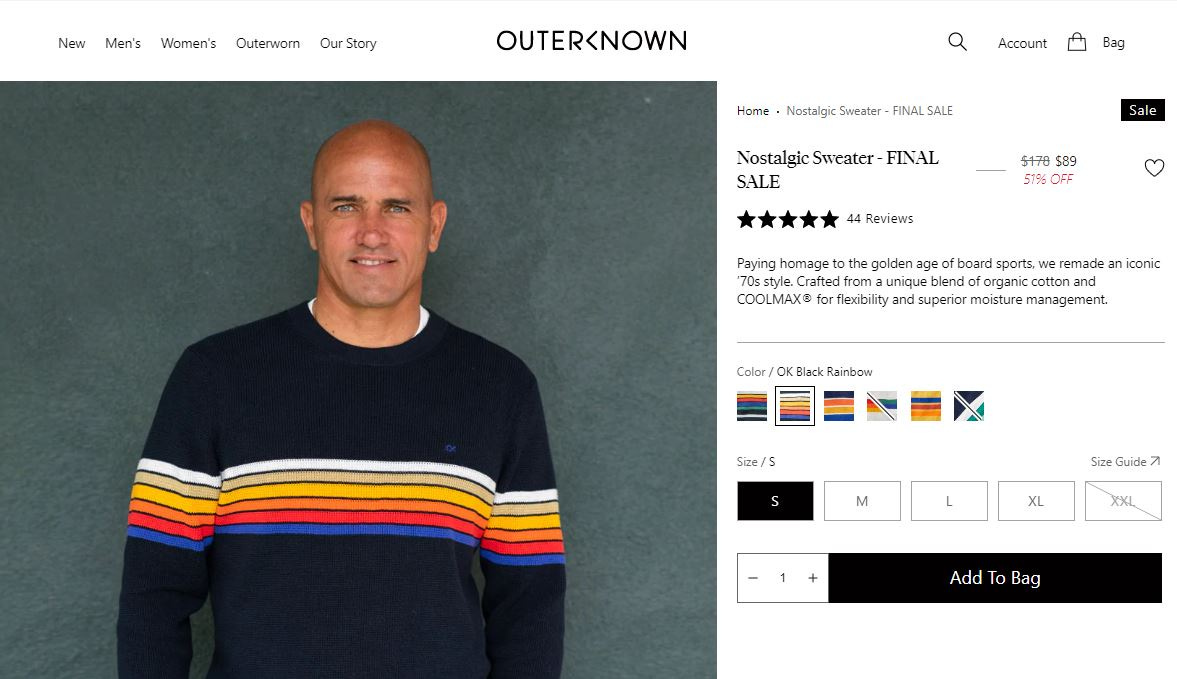
Task: Select size M option
Action: 862,501
